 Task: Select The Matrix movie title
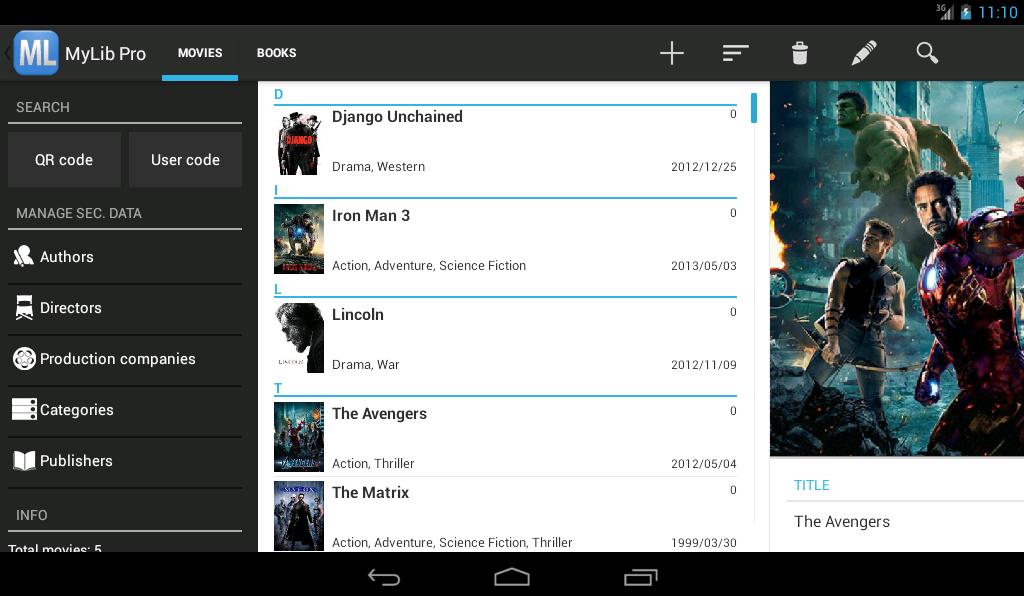[x=370, y=493]
